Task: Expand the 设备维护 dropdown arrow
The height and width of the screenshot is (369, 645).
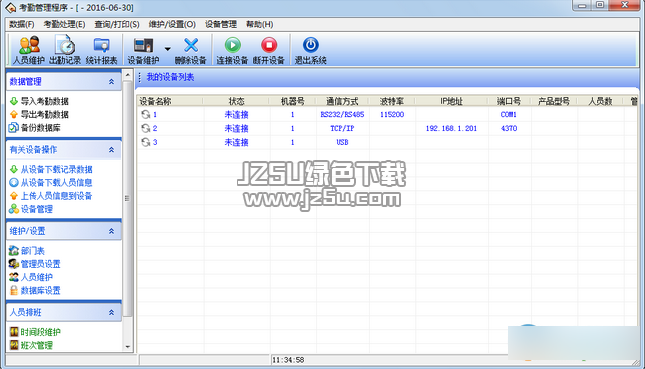Action: pyautogui.click(x=167, y=49)
